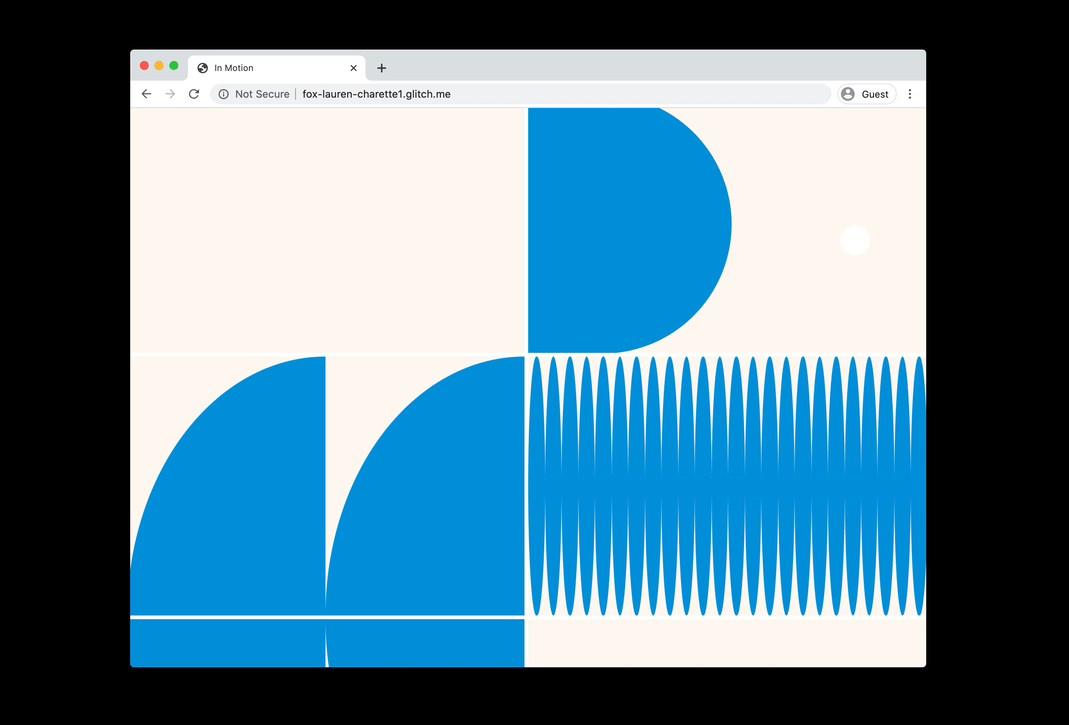The image size is (1069, 725).
Task: Click the address bar URL field
Action: click(521, 94)
